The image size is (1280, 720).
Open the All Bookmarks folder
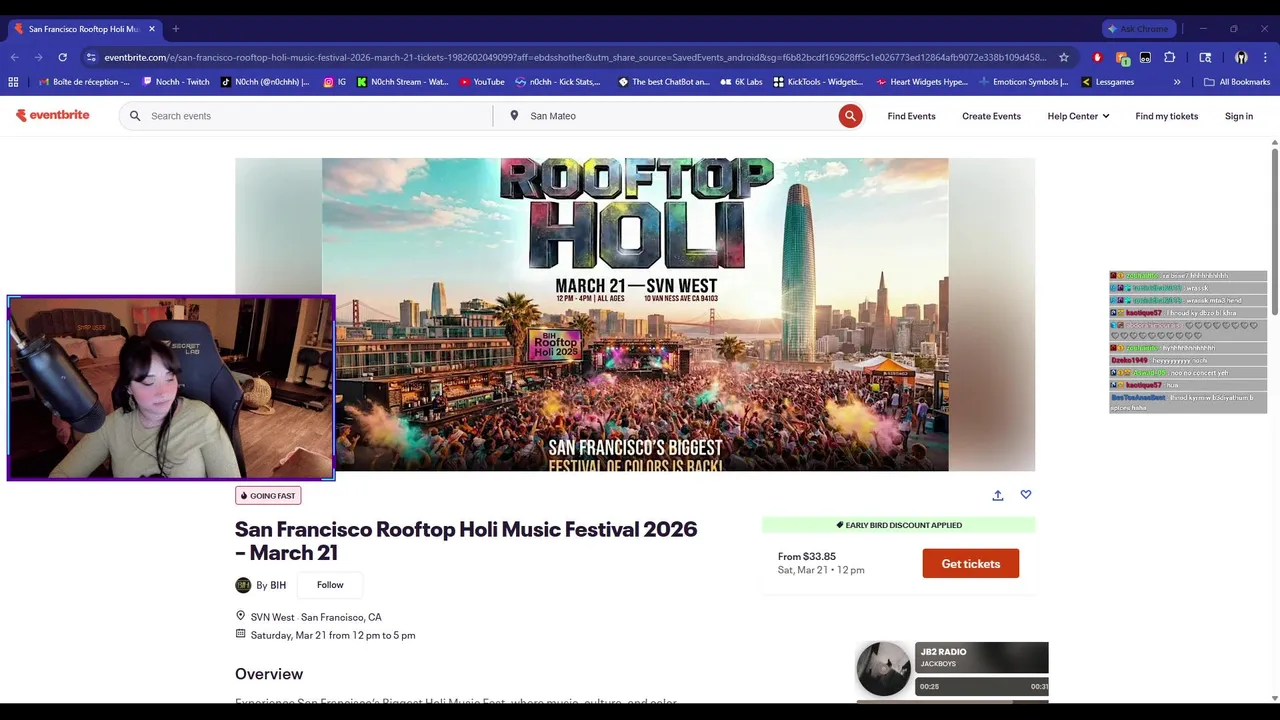pyautogui.click(x=1237, y=82)
